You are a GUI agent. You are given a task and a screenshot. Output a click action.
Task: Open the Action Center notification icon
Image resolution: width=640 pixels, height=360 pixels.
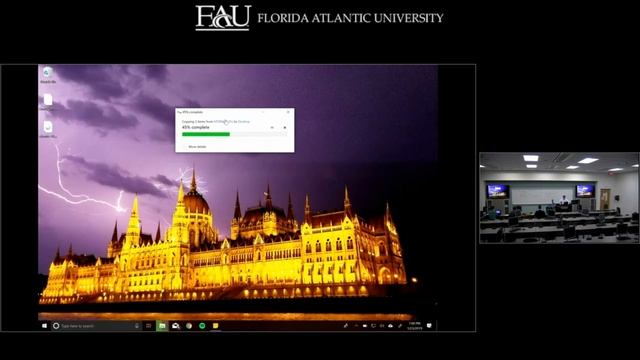(x=429, y=325)
